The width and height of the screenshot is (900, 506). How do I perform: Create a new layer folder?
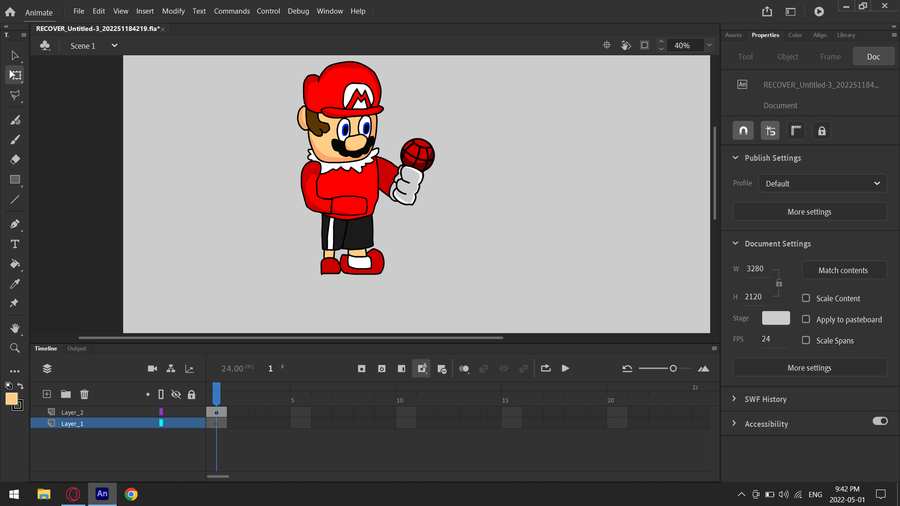point(66,394)
